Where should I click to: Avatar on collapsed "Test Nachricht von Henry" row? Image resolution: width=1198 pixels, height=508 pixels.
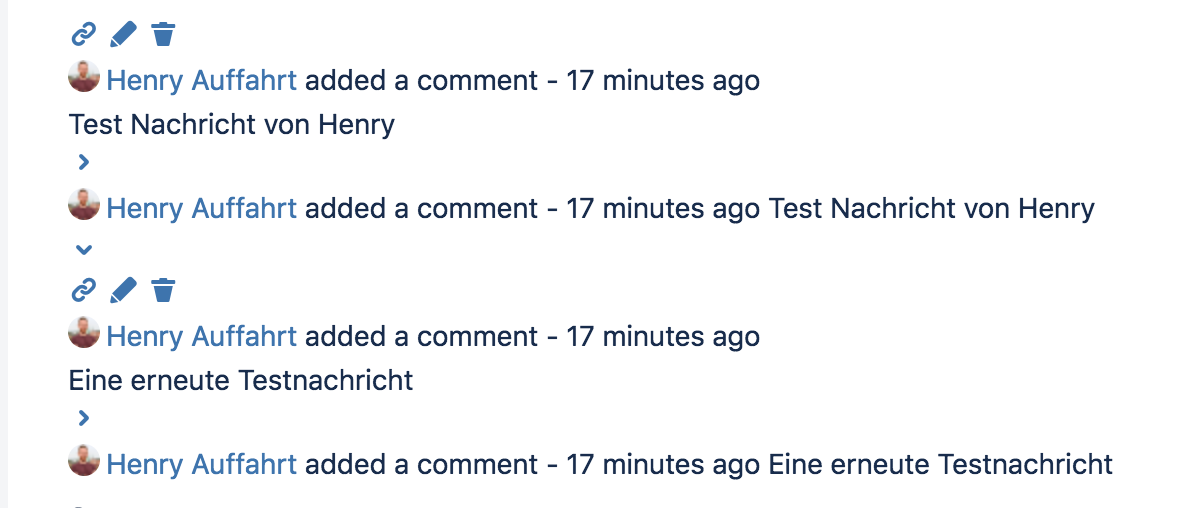84,205
